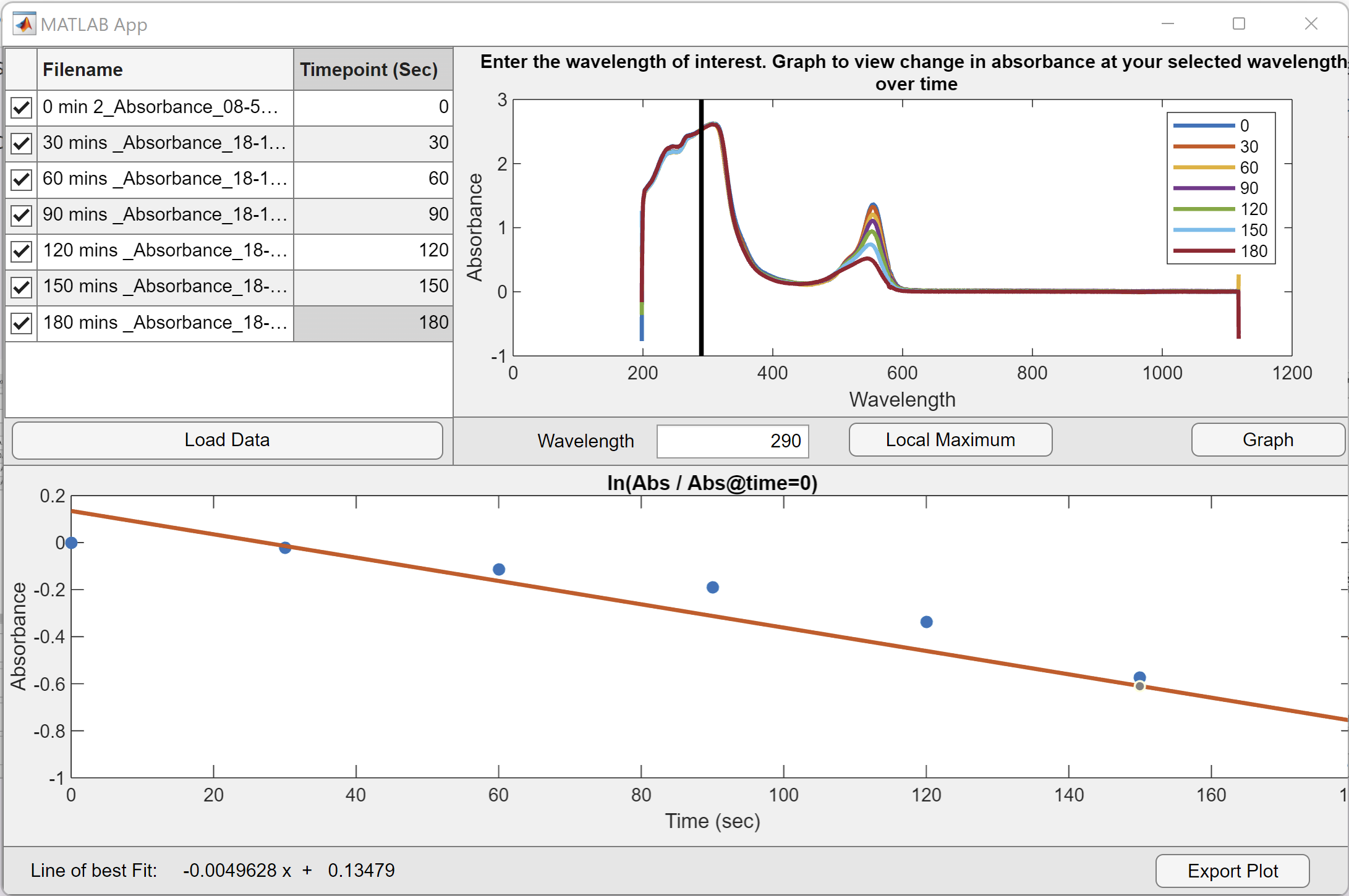This screenshot has height=896, width=1349.
Task: Click the 180 legend entry's dark red swatch
Action: 1203,251
